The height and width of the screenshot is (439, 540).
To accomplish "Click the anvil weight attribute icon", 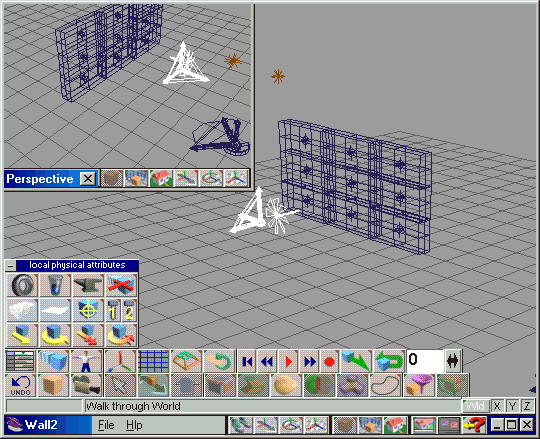I will [88, 285].
